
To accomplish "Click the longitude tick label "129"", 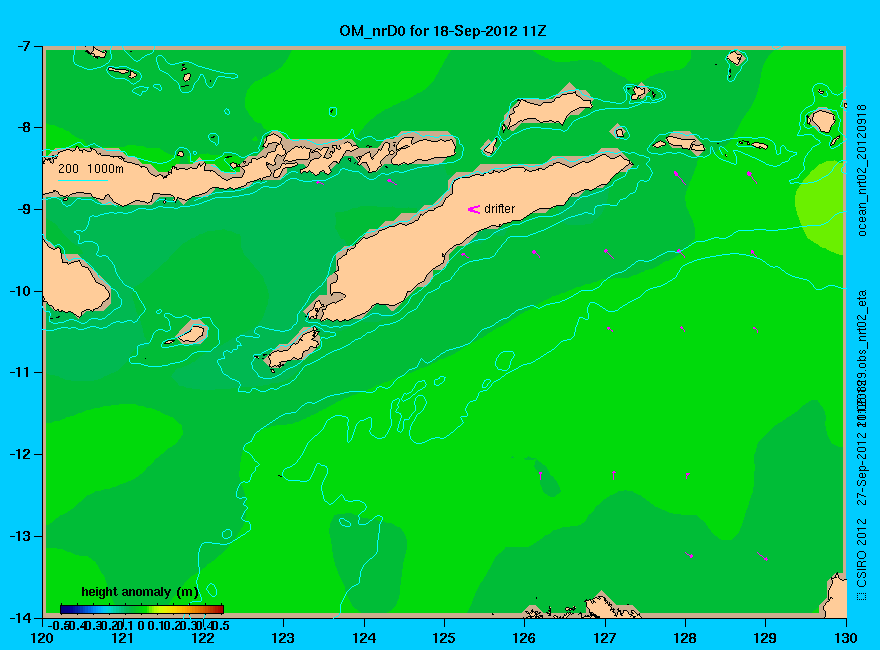I will 766,638.
